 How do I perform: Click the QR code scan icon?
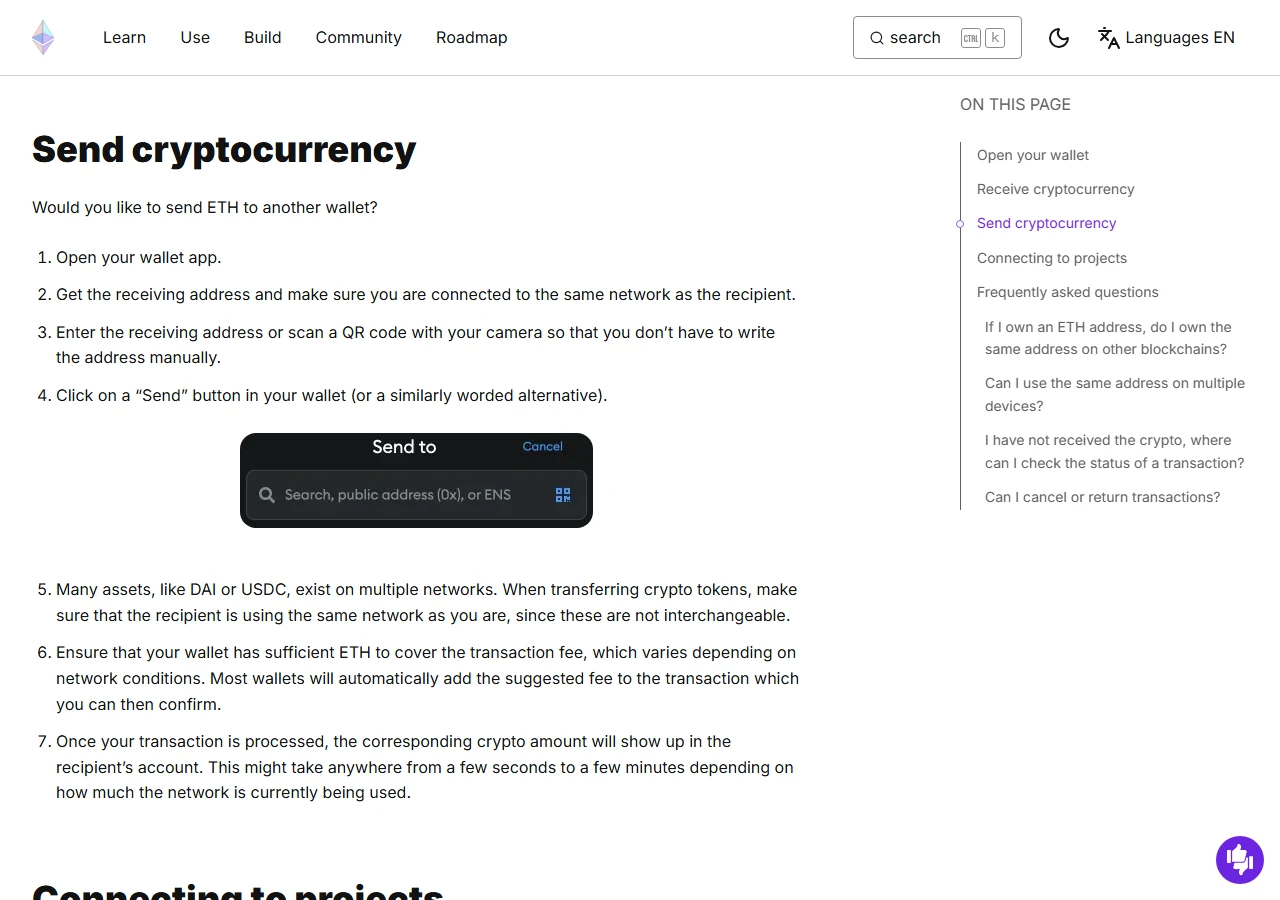(x=563, y=495)
